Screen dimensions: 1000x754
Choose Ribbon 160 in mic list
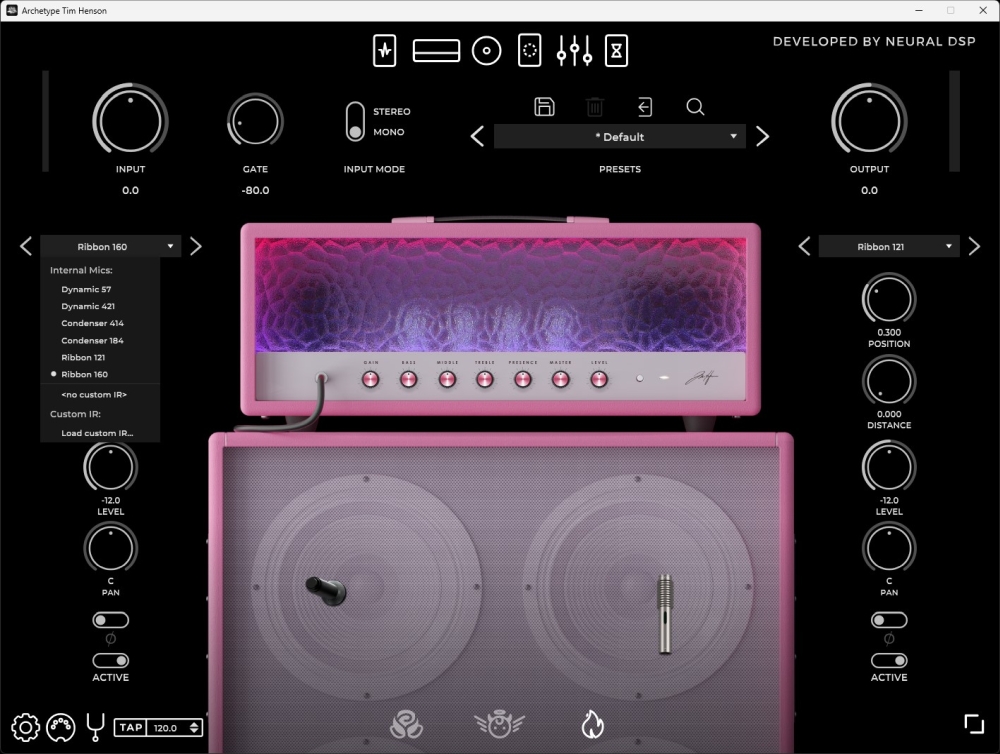100,374
